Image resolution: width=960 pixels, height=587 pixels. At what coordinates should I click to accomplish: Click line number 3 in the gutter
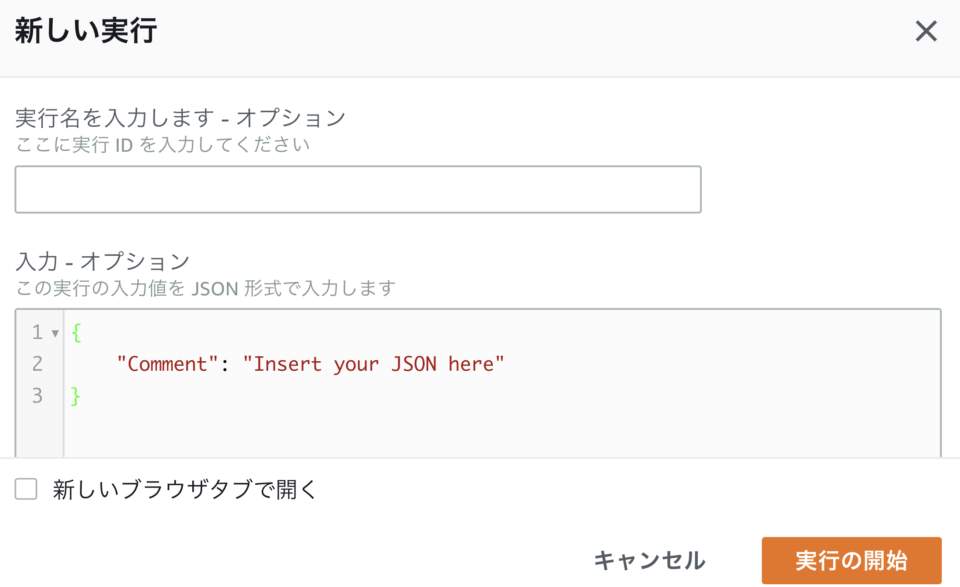37,395
